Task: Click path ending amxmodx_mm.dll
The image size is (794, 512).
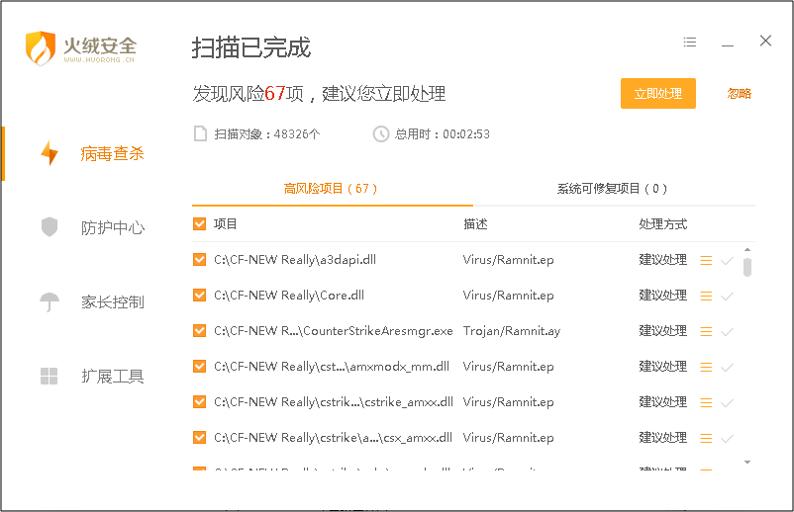Action: point(332,366)
